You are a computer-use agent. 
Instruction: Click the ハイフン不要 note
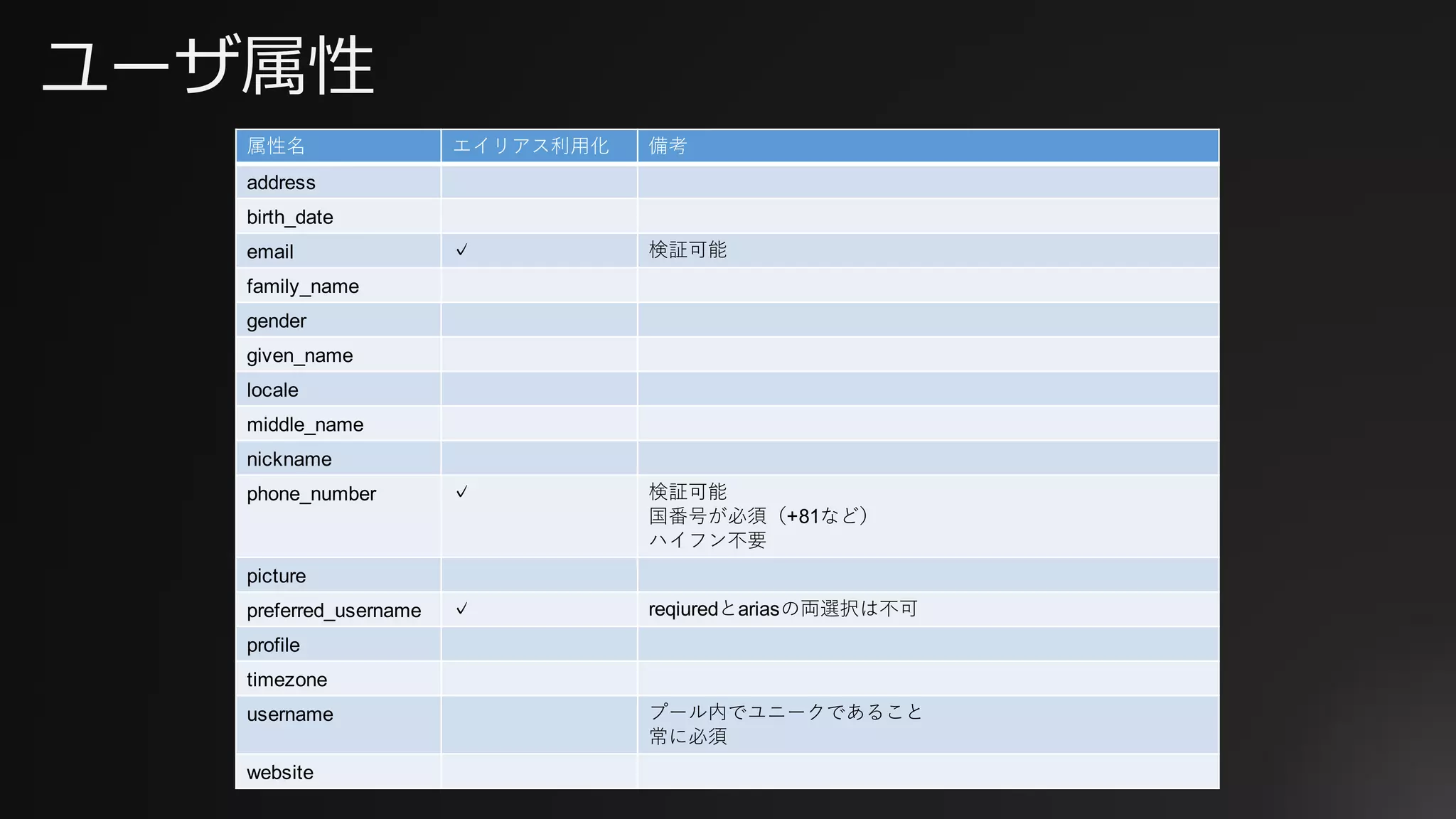click(x=707, y=540)
